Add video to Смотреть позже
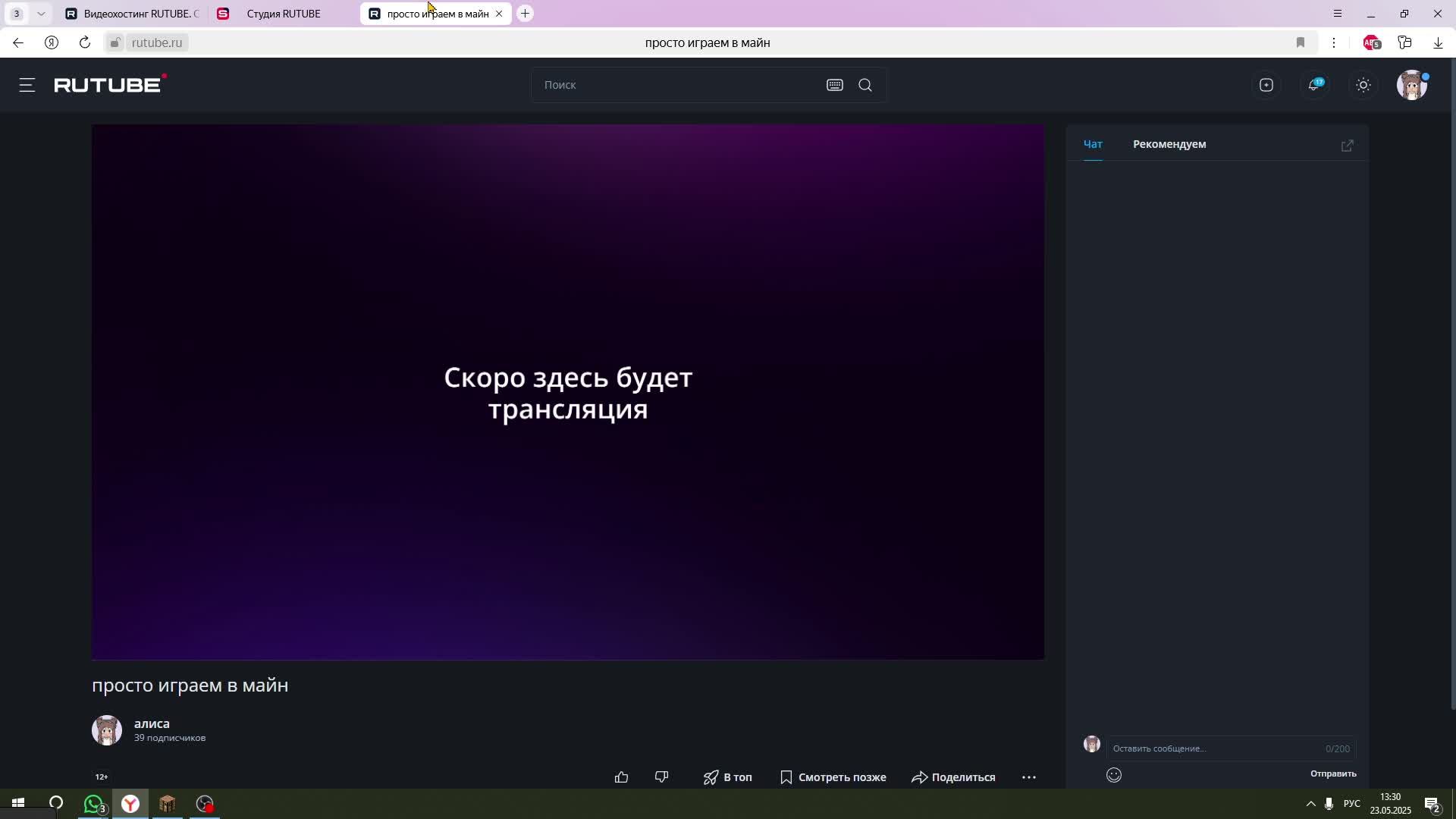 point(833,777)
